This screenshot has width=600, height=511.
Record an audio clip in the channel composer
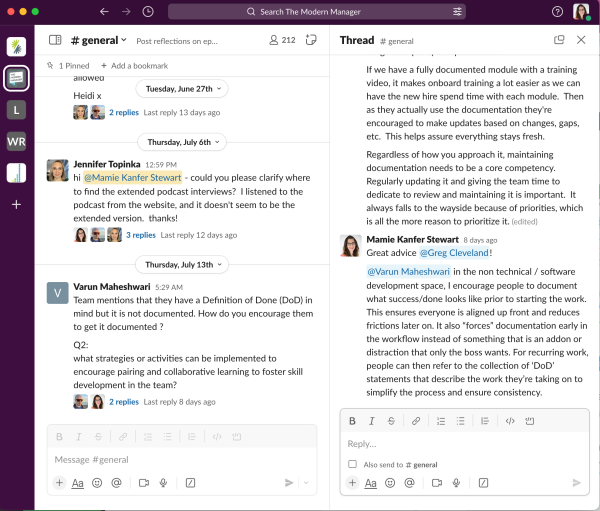point(163,483)
